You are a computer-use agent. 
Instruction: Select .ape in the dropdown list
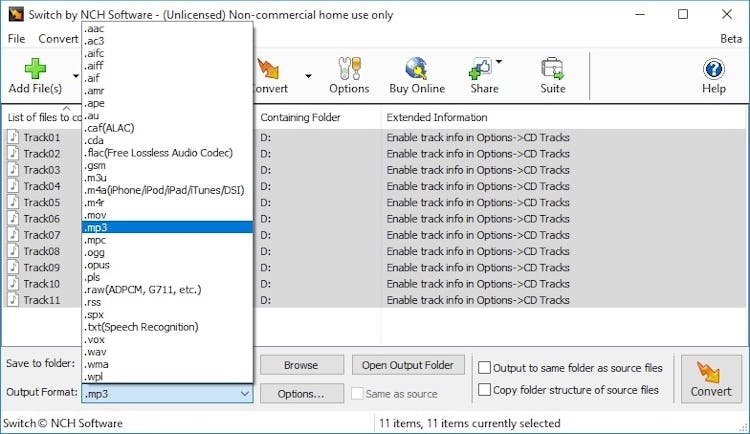pyautogui.click(x=167, y=103)
